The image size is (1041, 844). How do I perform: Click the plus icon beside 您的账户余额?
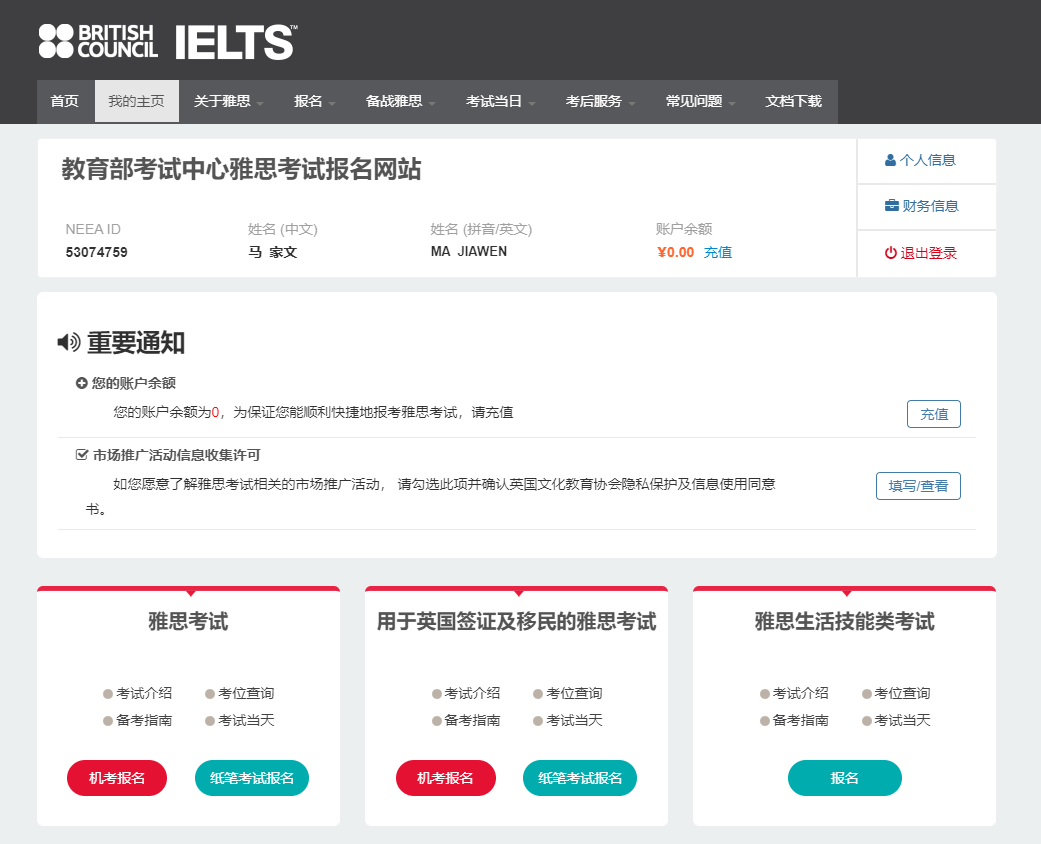[82, 383]
